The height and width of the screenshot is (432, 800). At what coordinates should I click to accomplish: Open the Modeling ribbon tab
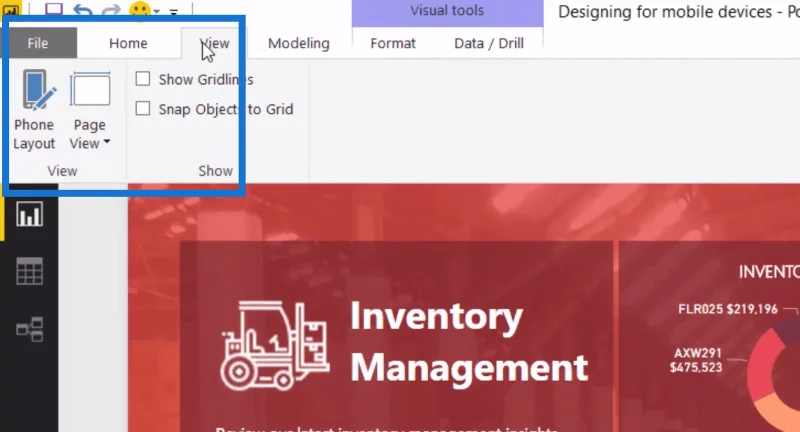[299, 43]
